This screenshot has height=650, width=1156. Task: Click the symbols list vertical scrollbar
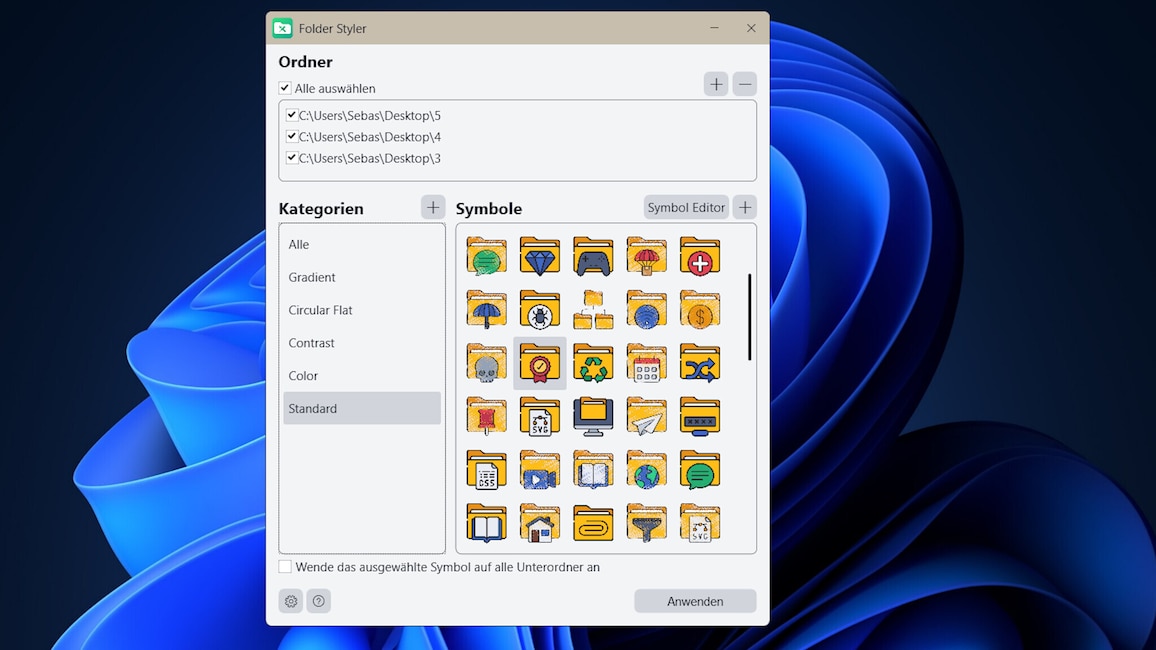(750, 317)
